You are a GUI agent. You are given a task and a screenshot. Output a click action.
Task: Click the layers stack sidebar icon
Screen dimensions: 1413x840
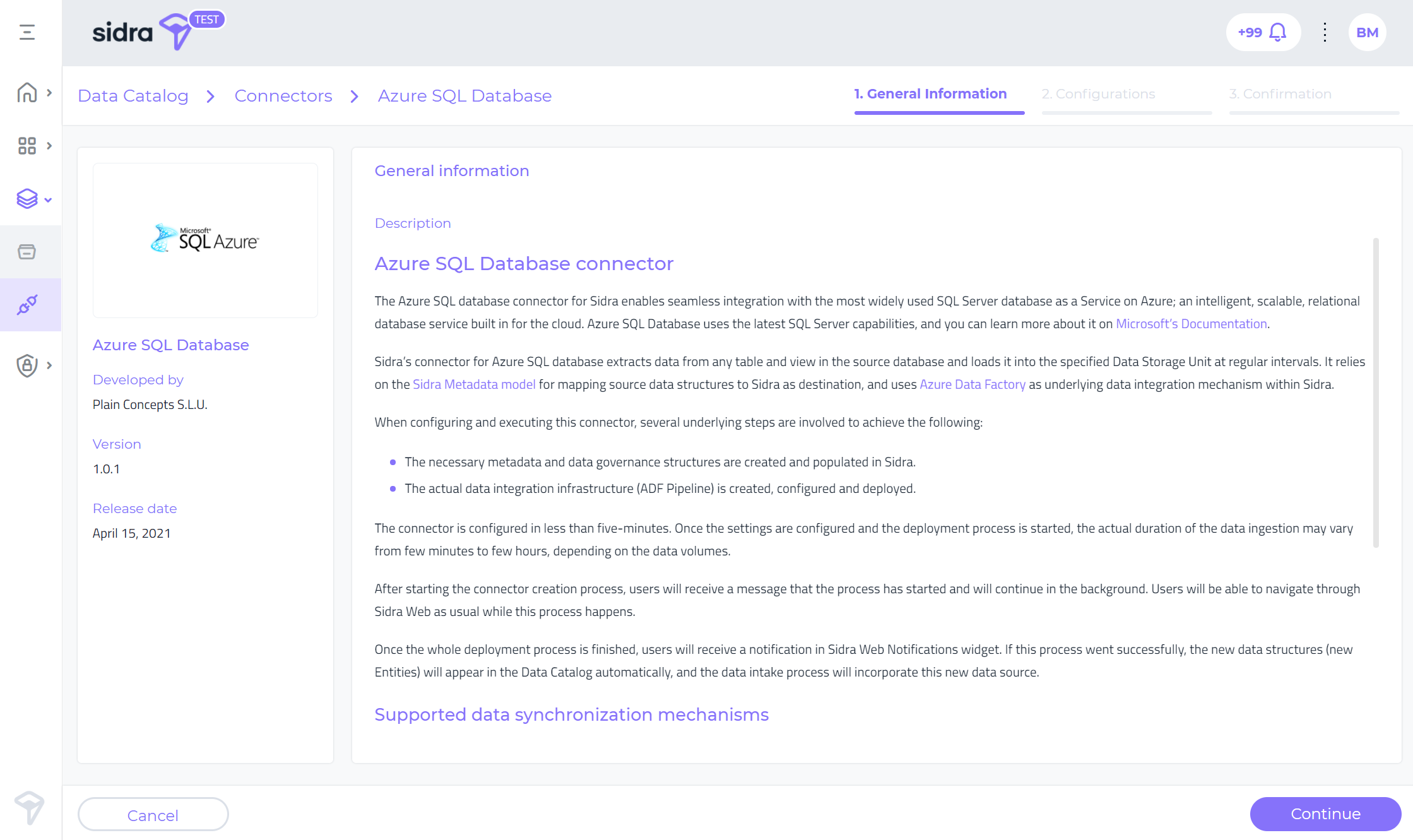click(27, 199)
